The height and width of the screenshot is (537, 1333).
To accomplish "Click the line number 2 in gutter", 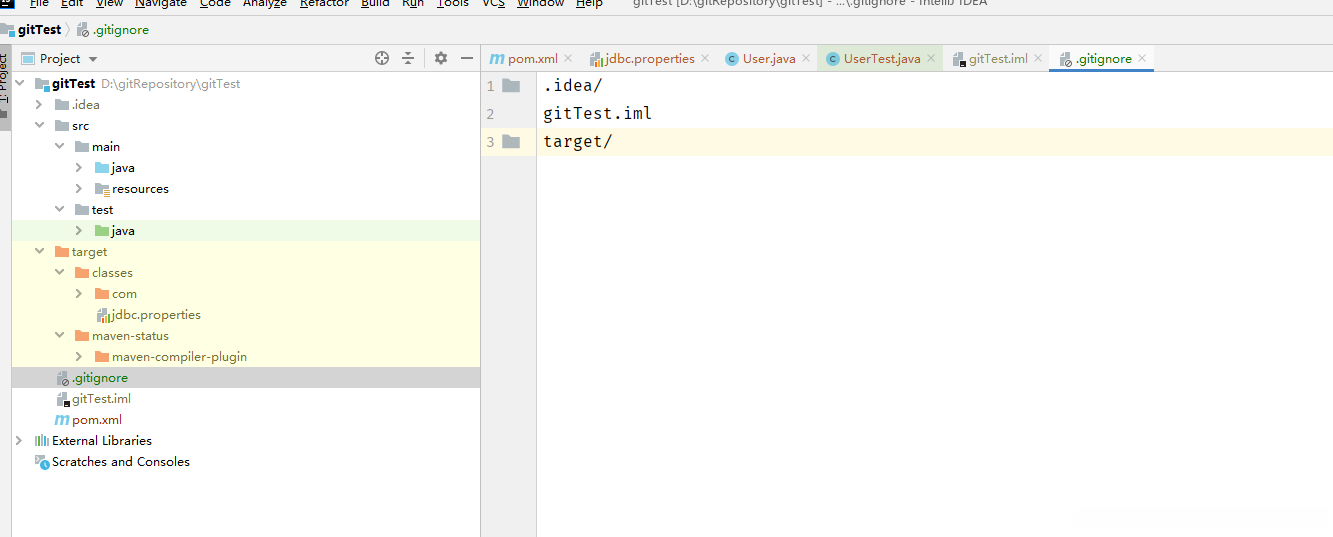I will (x=490, y=114).
